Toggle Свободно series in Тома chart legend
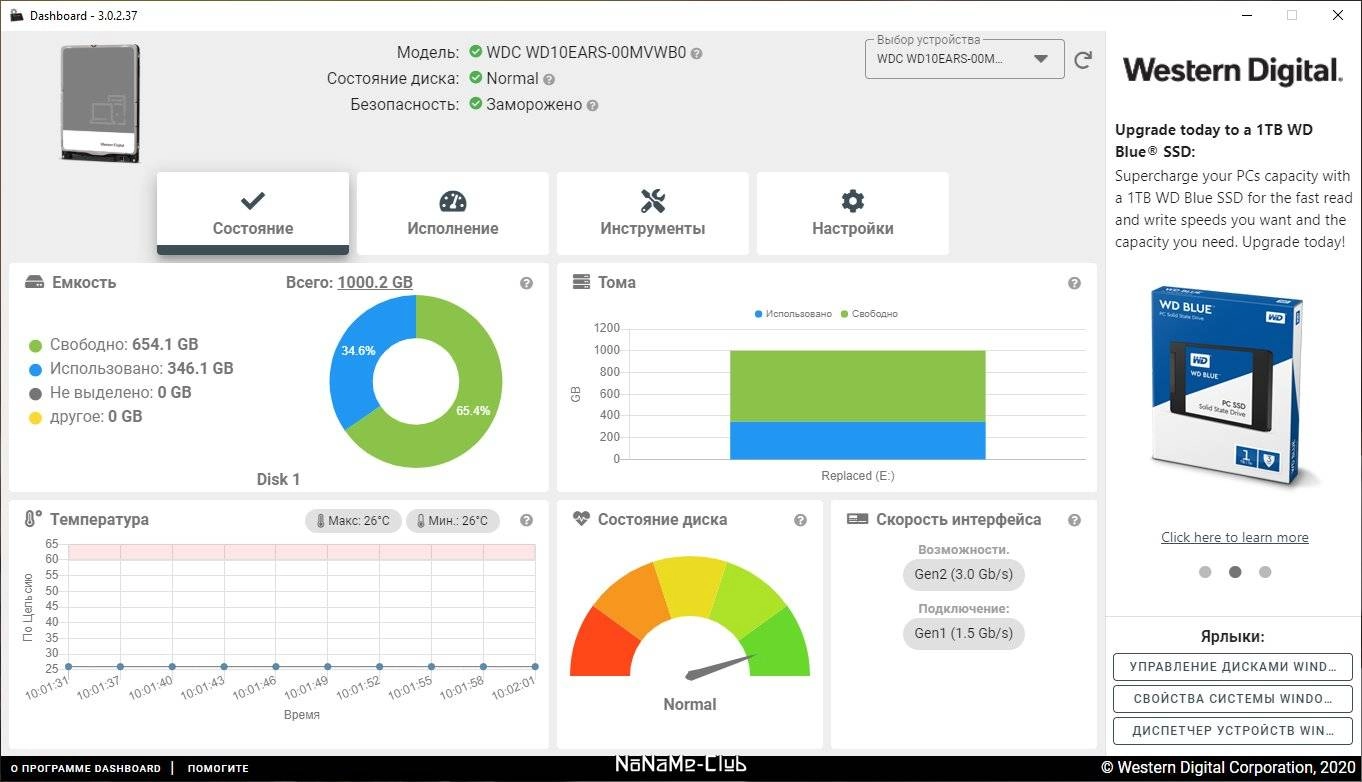The width and height of the screenshot is (1362, 782). [x=869, y=314]
